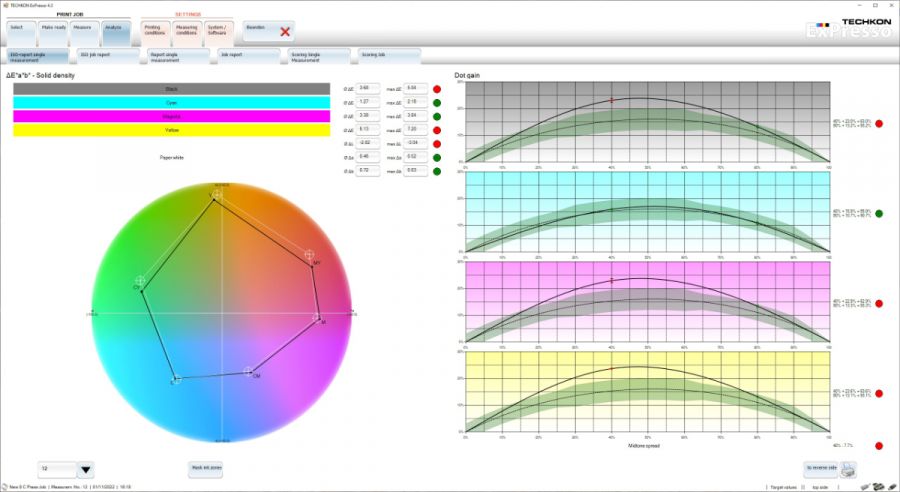Viewport: 900px width, 492px height.
Task: Click the red X Beenden icon
Action: (285, 32)
